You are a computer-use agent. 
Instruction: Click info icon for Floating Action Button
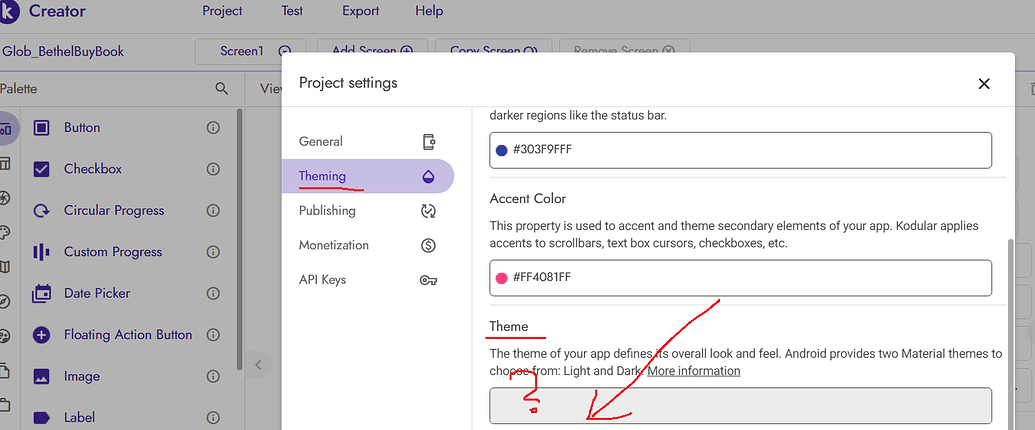click(213, 335)
